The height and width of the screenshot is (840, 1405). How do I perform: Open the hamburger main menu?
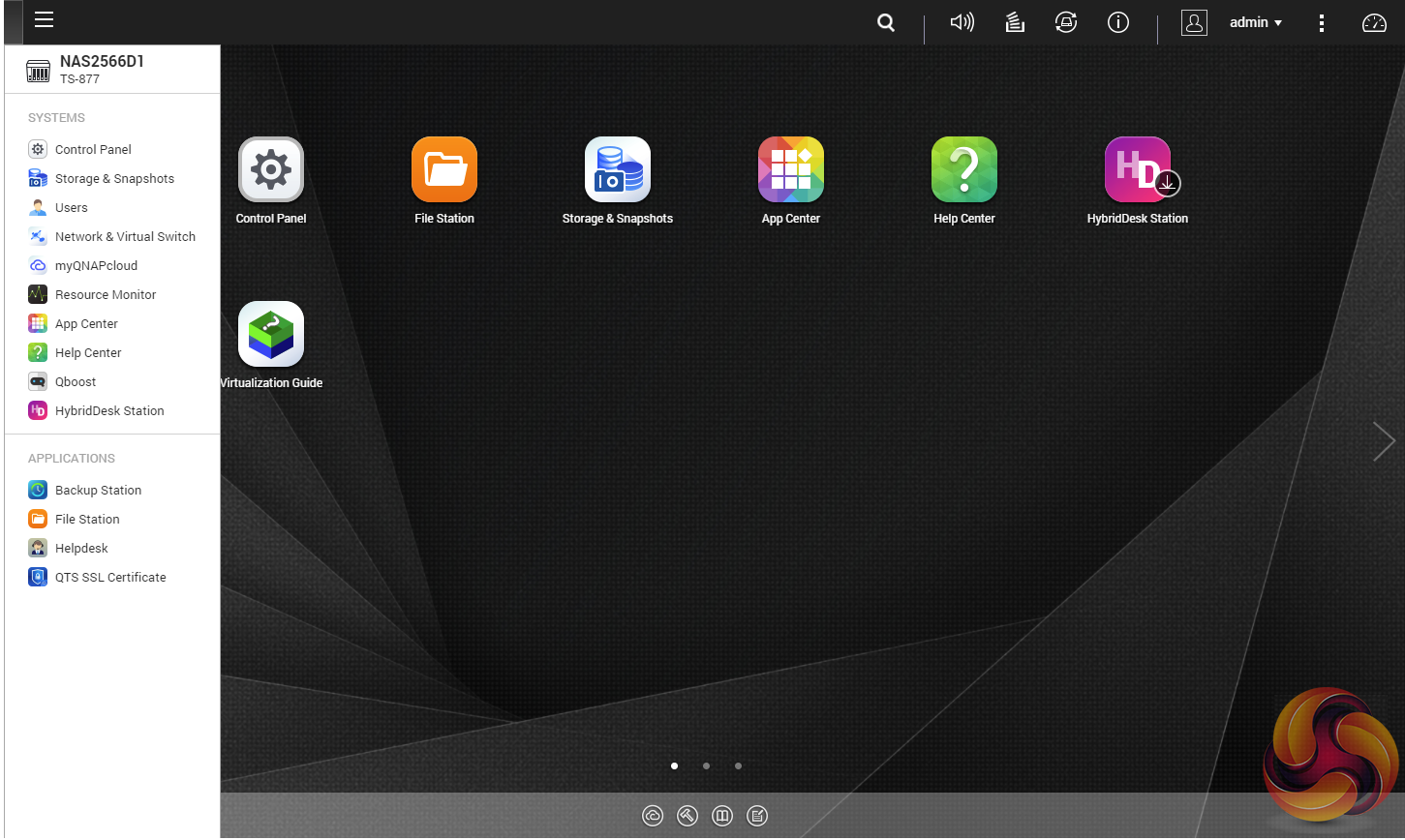point(45,20)
